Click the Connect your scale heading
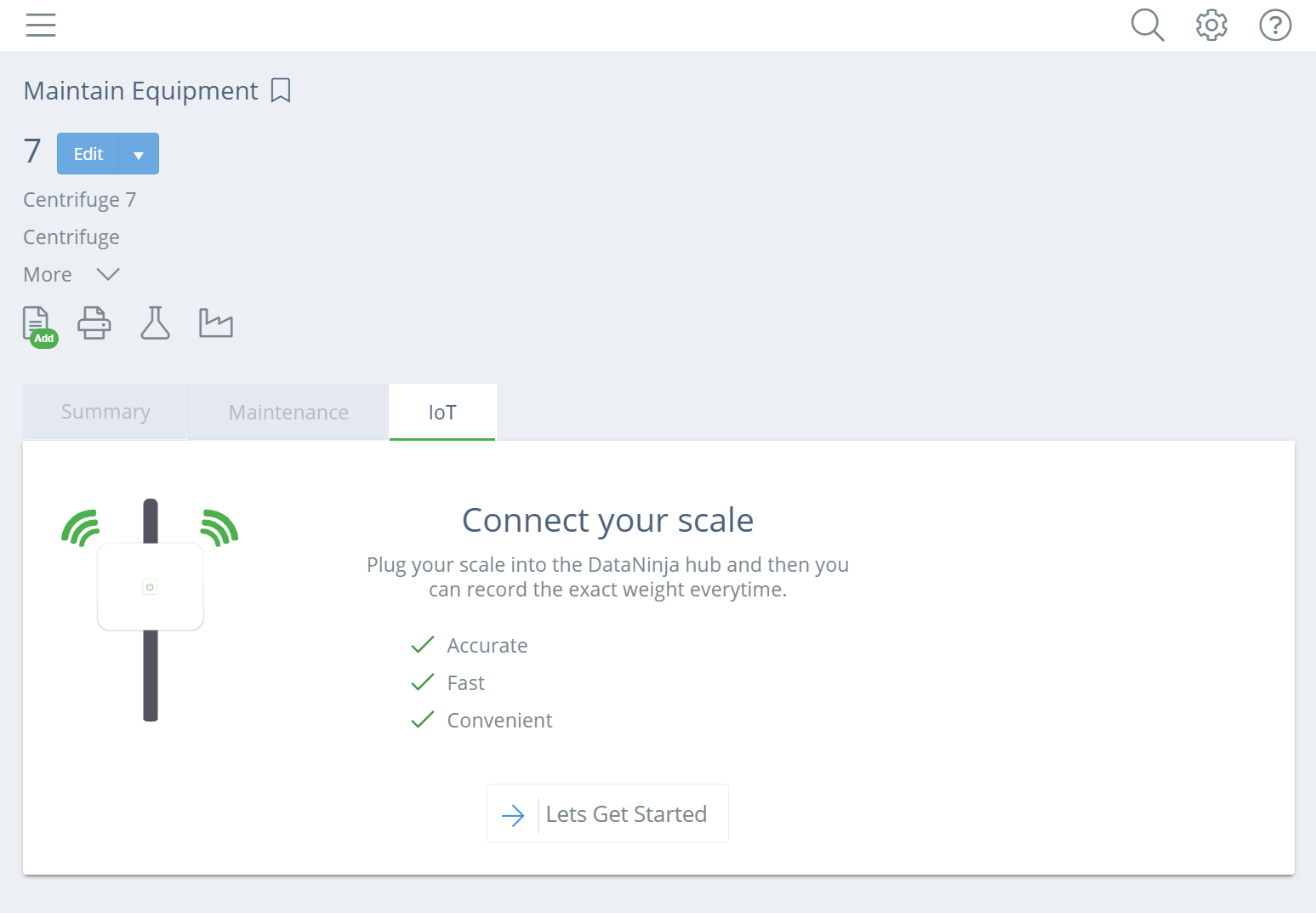 pyautogui.click(x=607, y=520)
